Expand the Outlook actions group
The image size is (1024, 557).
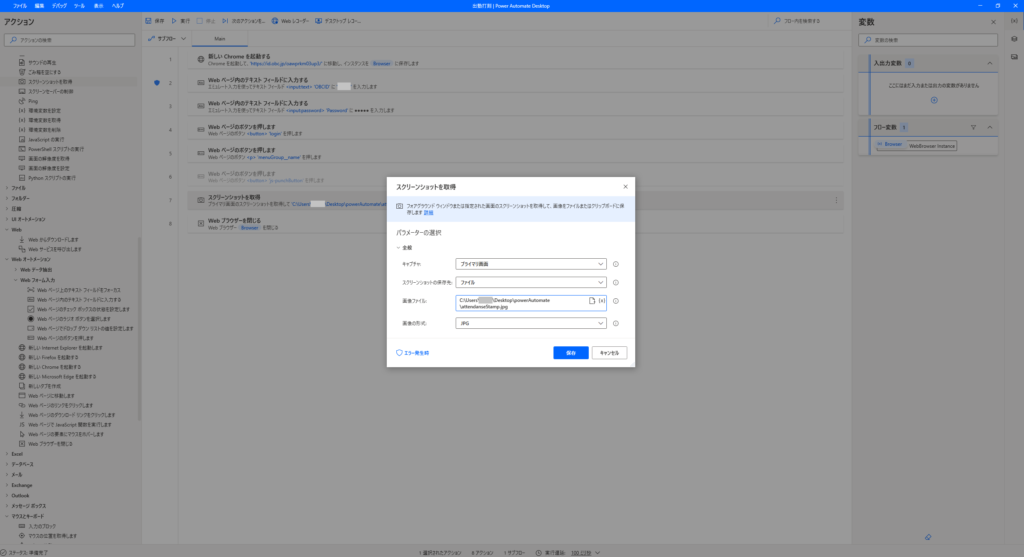[x=7, y=496]
